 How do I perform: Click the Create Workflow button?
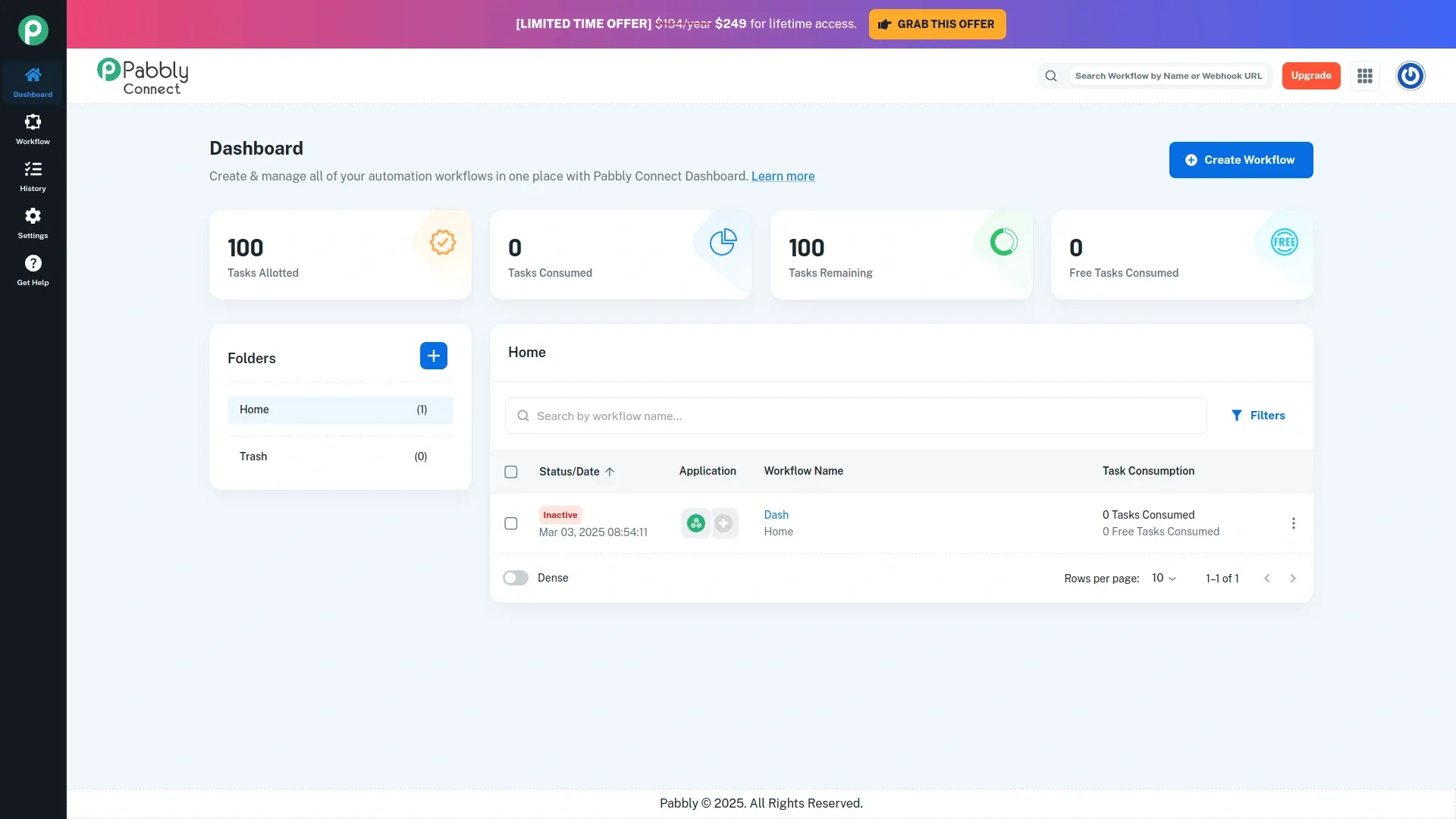[1240, 160]
